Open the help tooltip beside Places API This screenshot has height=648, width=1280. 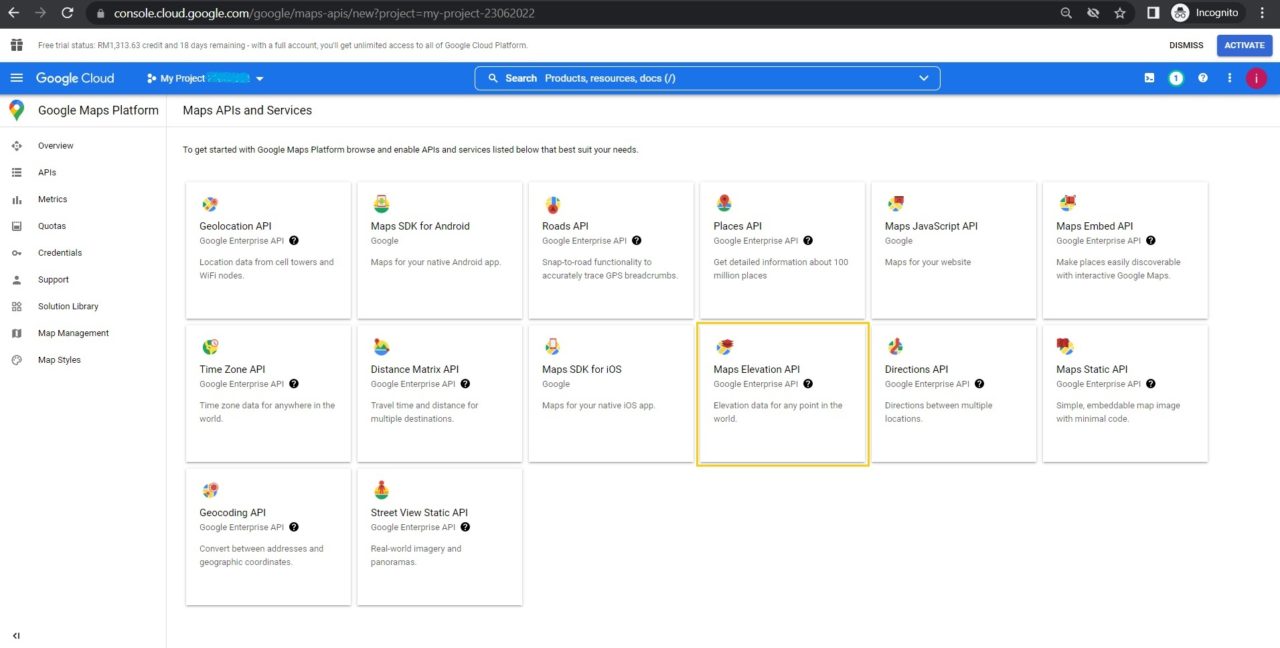808,240
